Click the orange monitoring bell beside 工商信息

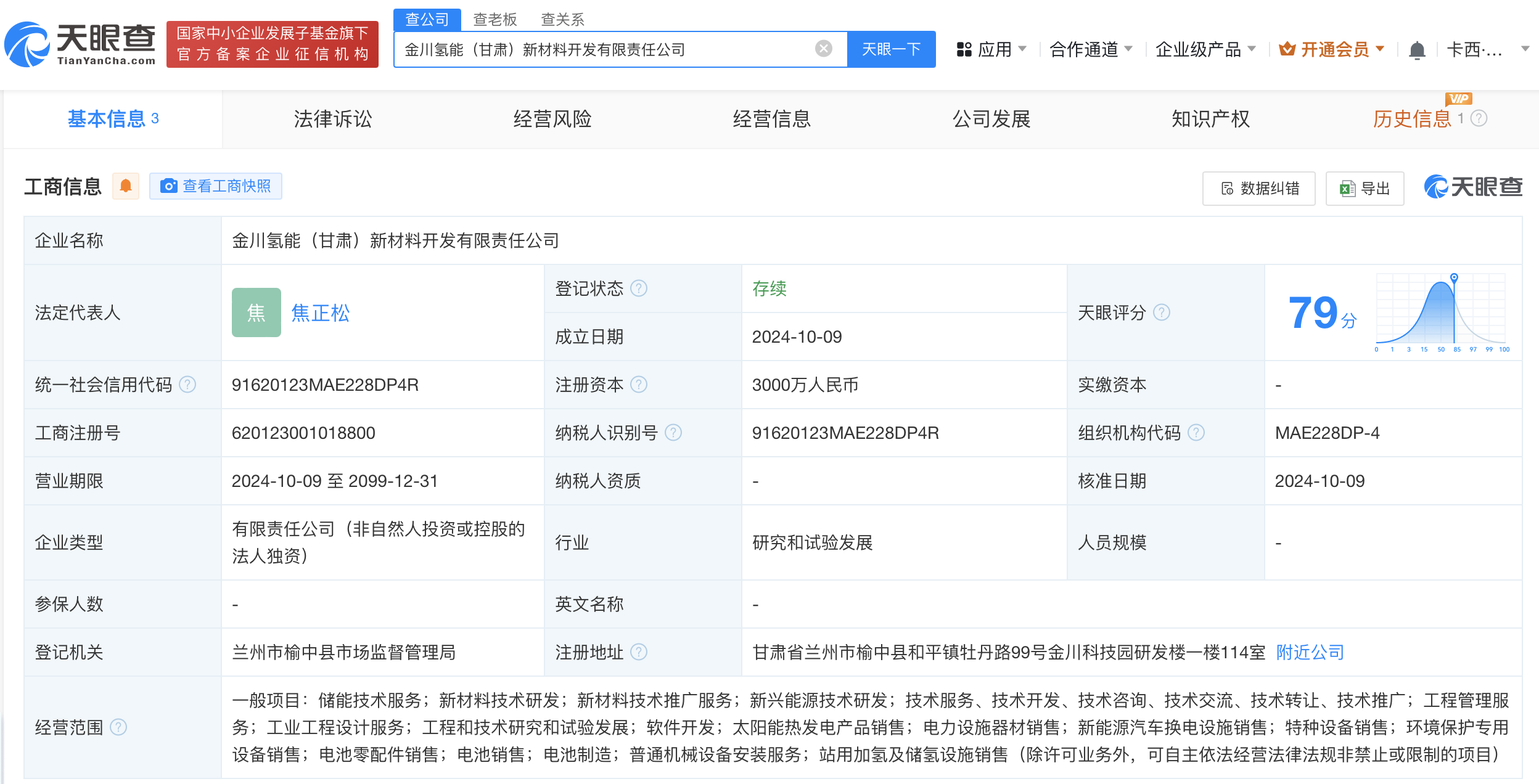point(126,186)
